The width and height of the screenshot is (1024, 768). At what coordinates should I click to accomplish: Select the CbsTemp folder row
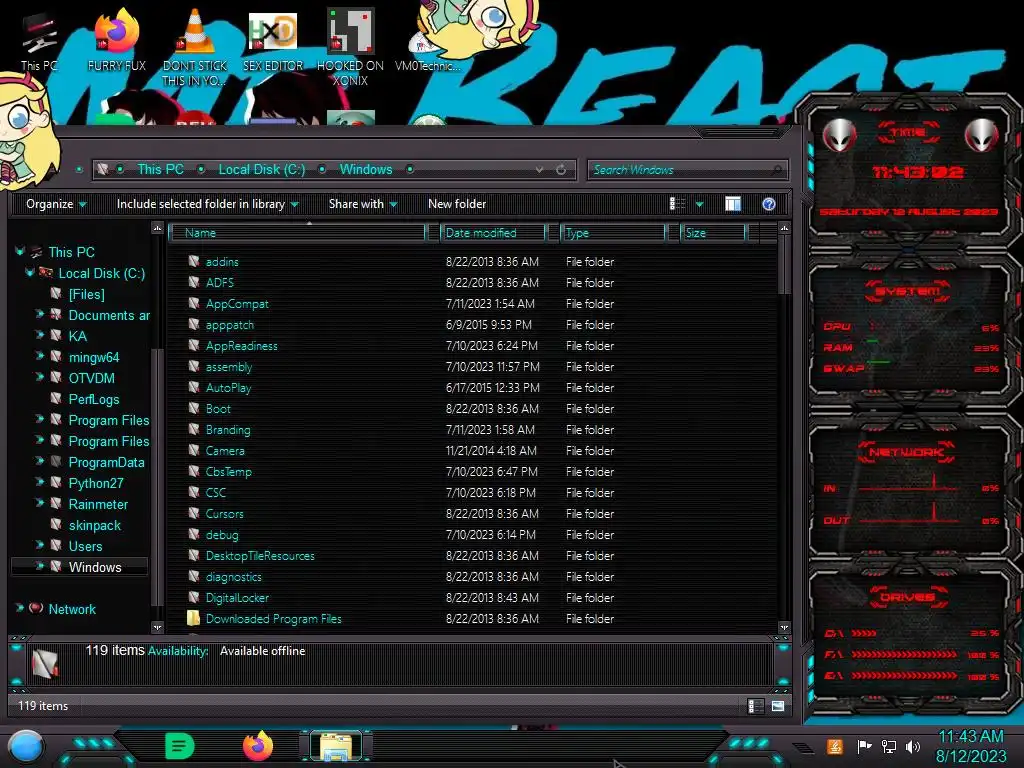(x=472, y=472)
